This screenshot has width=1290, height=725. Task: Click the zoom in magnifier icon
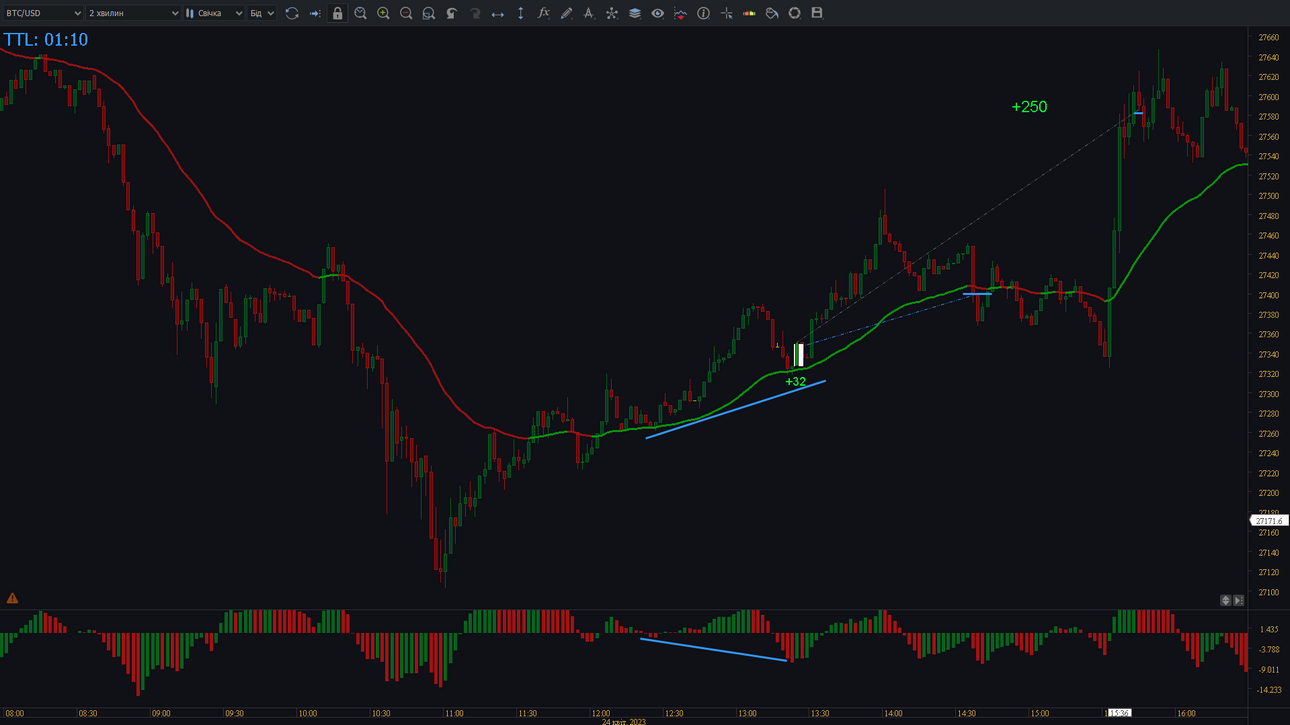tap(383, 13)
